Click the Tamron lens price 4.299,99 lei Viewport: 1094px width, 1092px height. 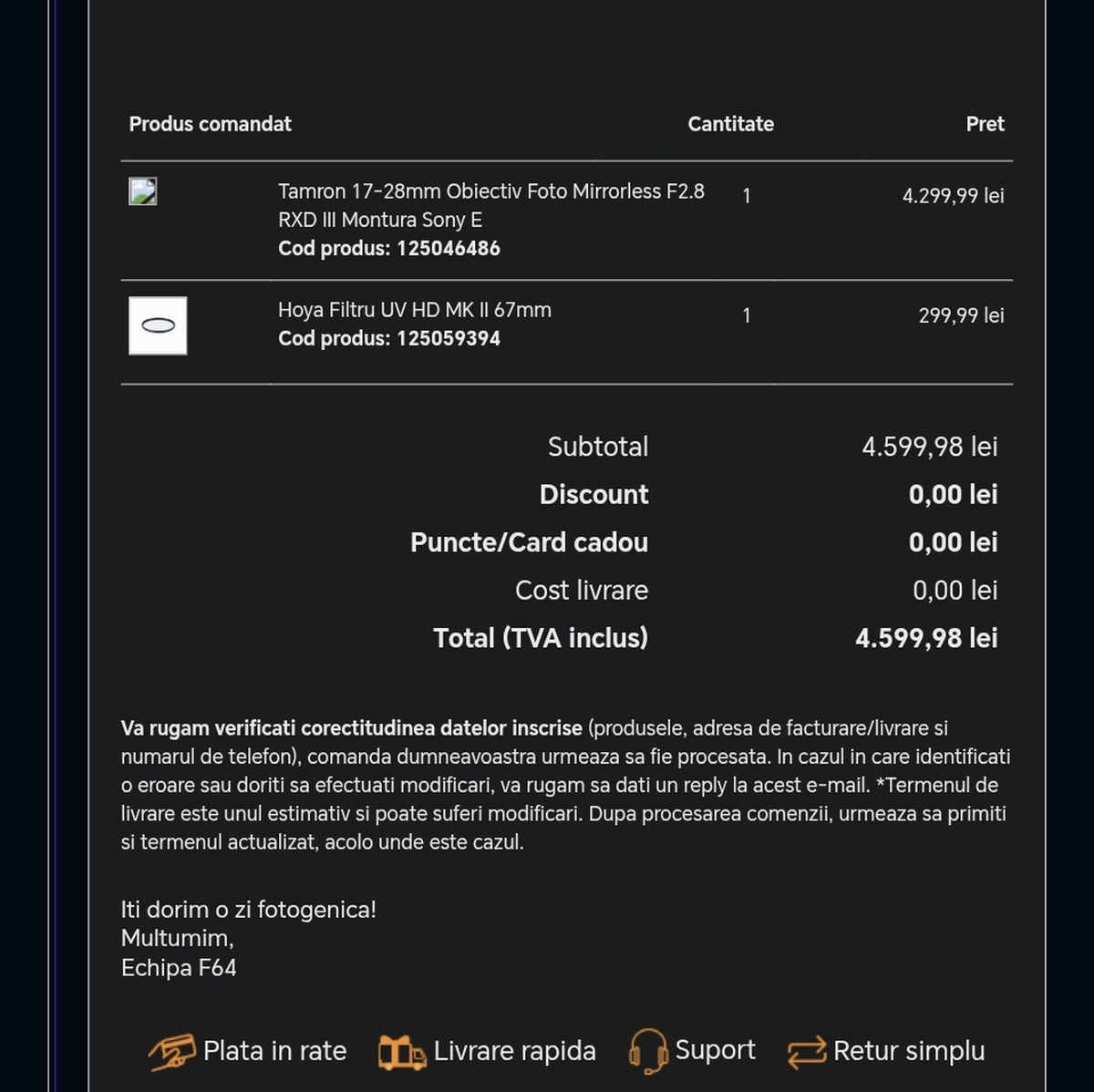(953, 196)
